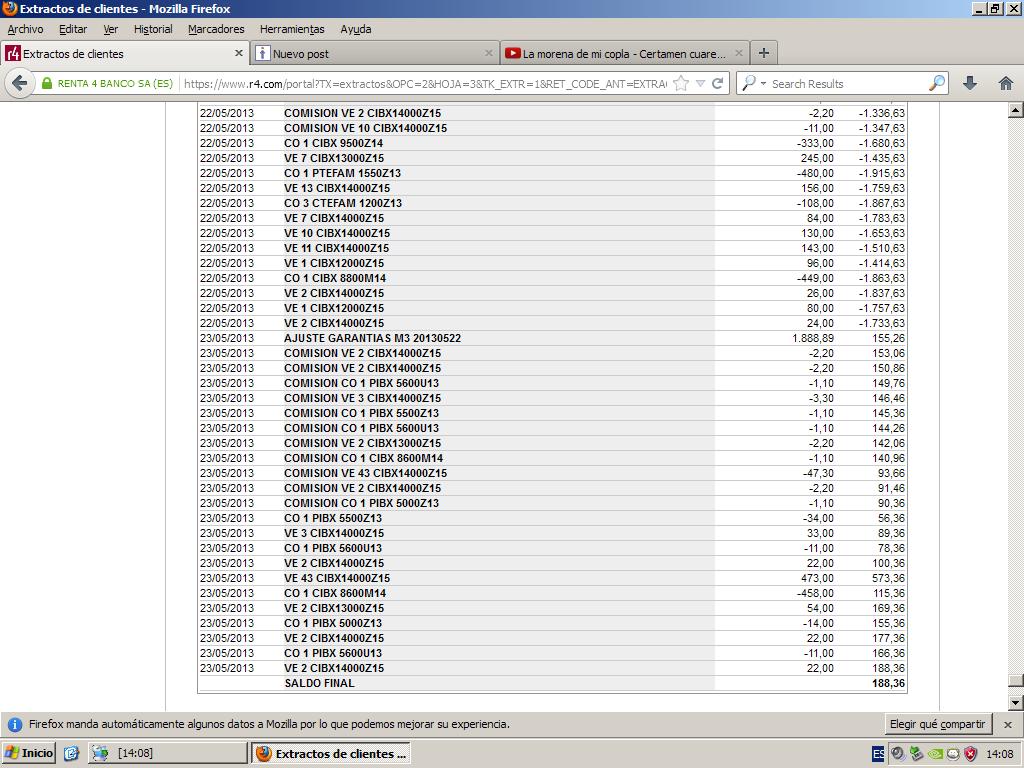Open the Archivo menu
The height and width of the screenshot is (768, 1024).
tap(25, 29)
